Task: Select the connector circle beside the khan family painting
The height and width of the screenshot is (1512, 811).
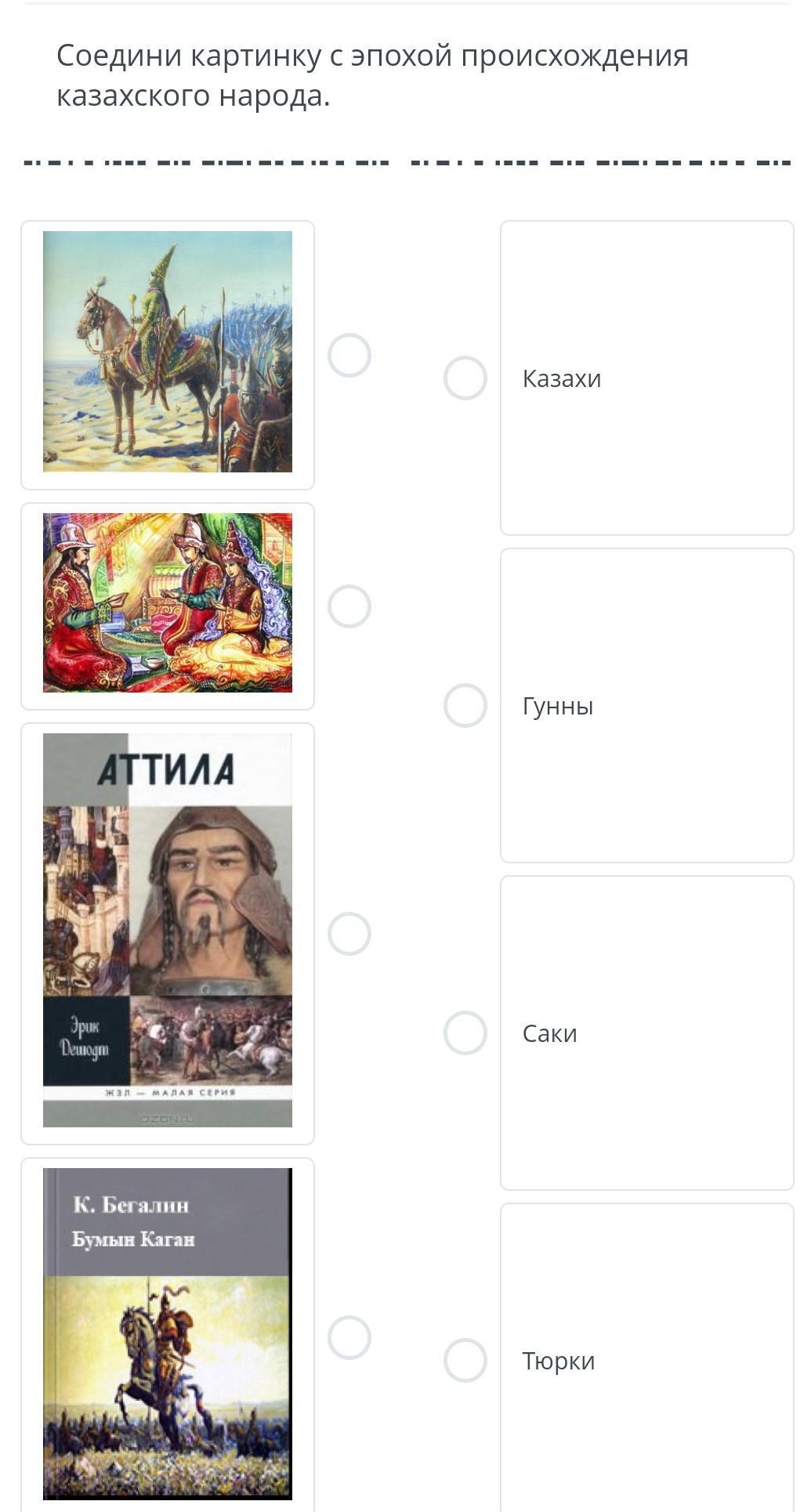Action: [349, 606]
